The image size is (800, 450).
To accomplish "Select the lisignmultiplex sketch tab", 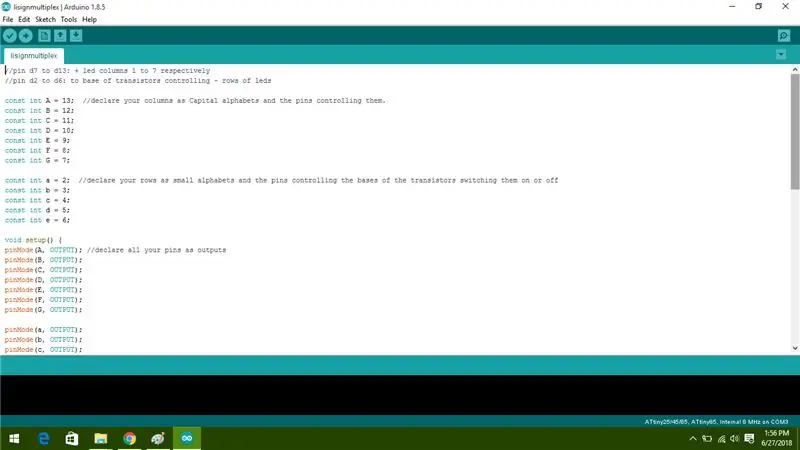I will [34, 56].
